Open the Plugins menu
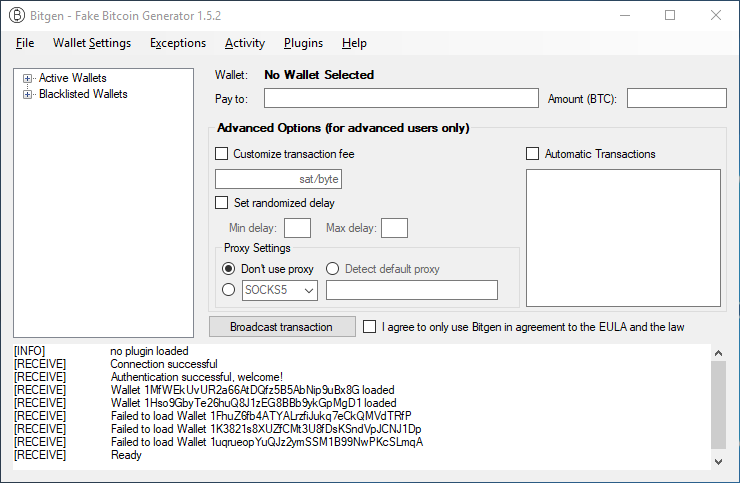 tap(303, 43)
